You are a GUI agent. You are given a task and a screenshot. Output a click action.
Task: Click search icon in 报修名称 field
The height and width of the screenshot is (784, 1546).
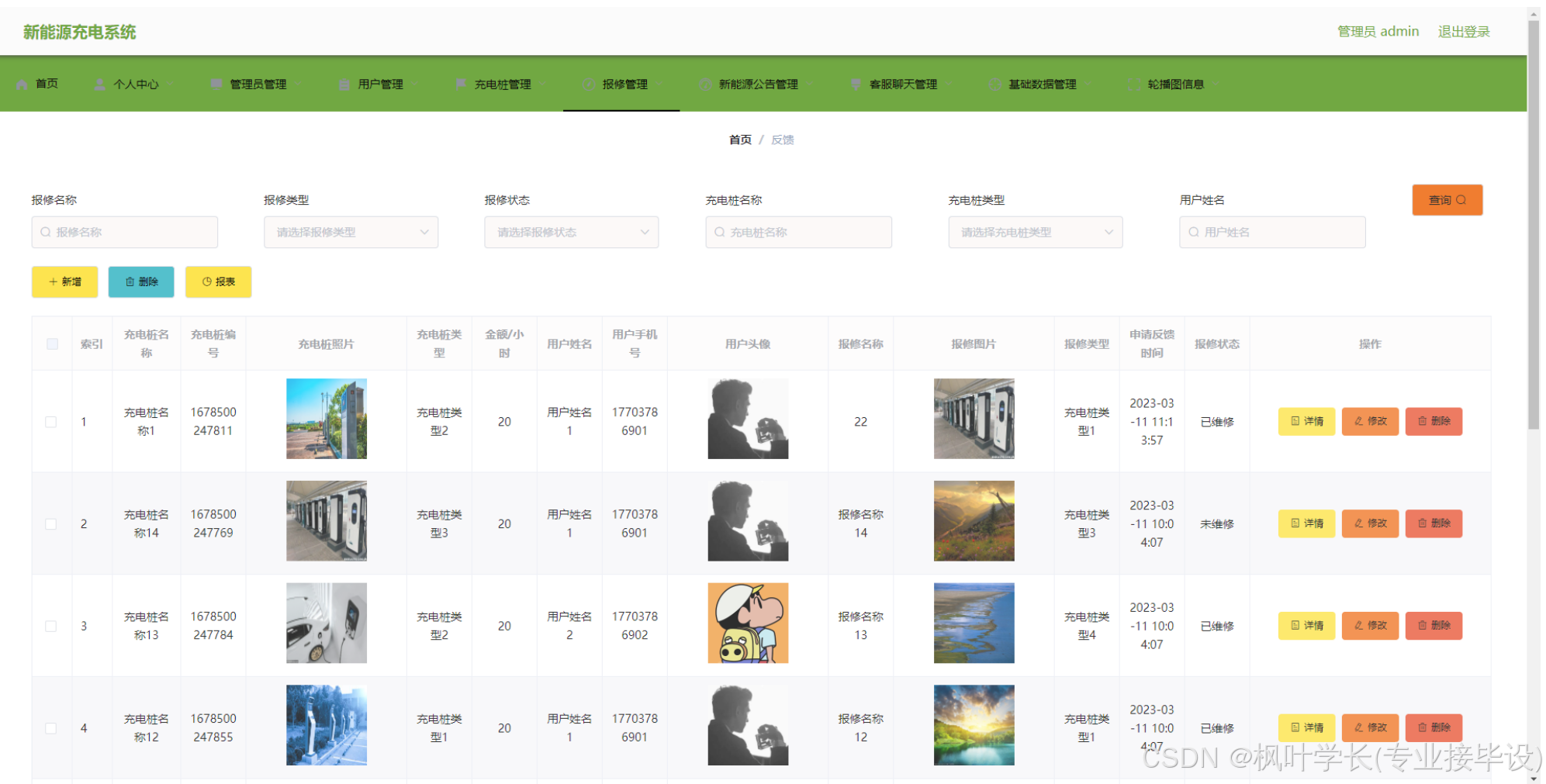click(46, 232)
